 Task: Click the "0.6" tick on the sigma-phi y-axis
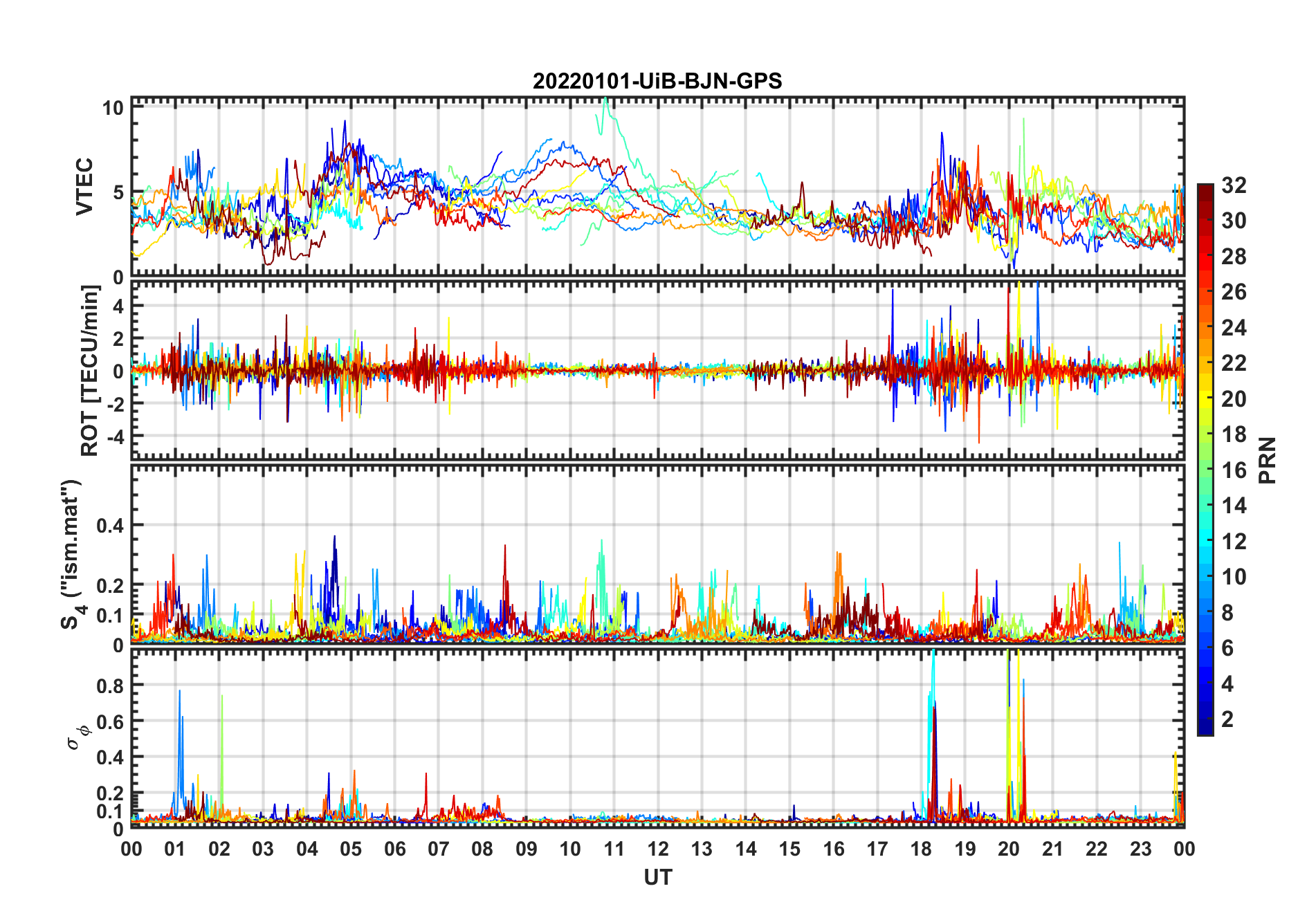pyautogui.click(x=110, y=721)
